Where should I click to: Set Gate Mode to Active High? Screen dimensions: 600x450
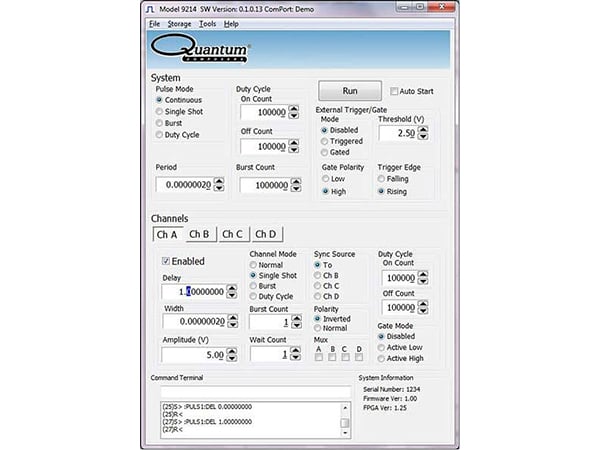coord(381,359)
